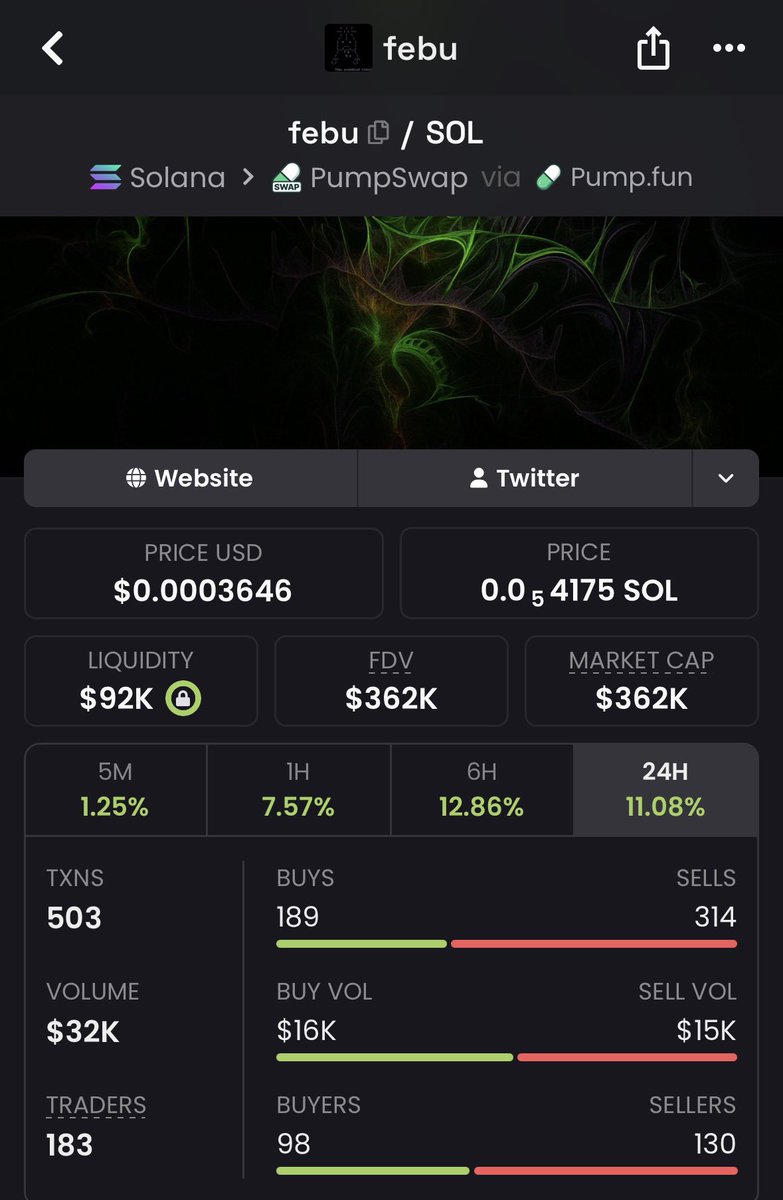The height and width of the screenshot is (1200, 783).
Task: Tap the FDV info box
Action: [x=391, y=681]
